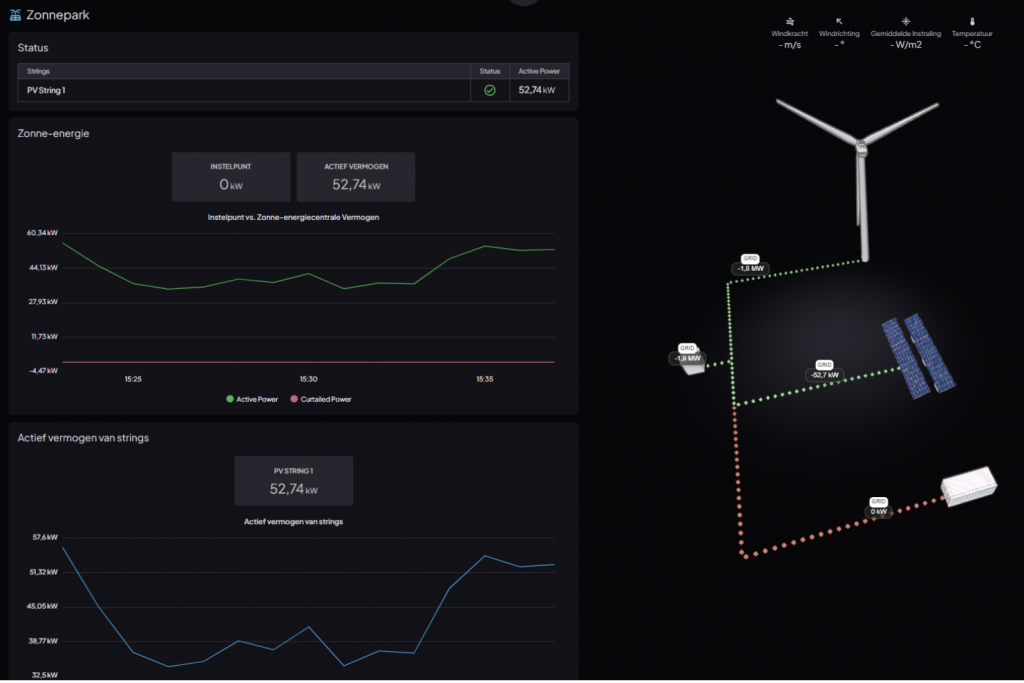Screen dimensions: 1024x683
Task: Sort by the Strings column header
Action: pyautogui.click(x=40, y=71)
